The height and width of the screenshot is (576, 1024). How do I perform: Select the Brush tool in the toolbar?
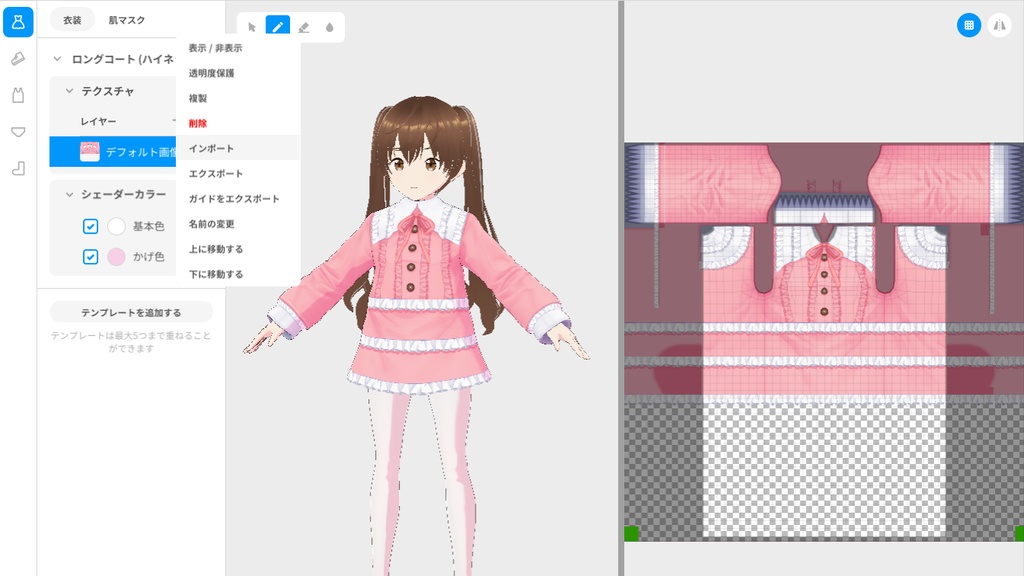(x=277, y=27)
